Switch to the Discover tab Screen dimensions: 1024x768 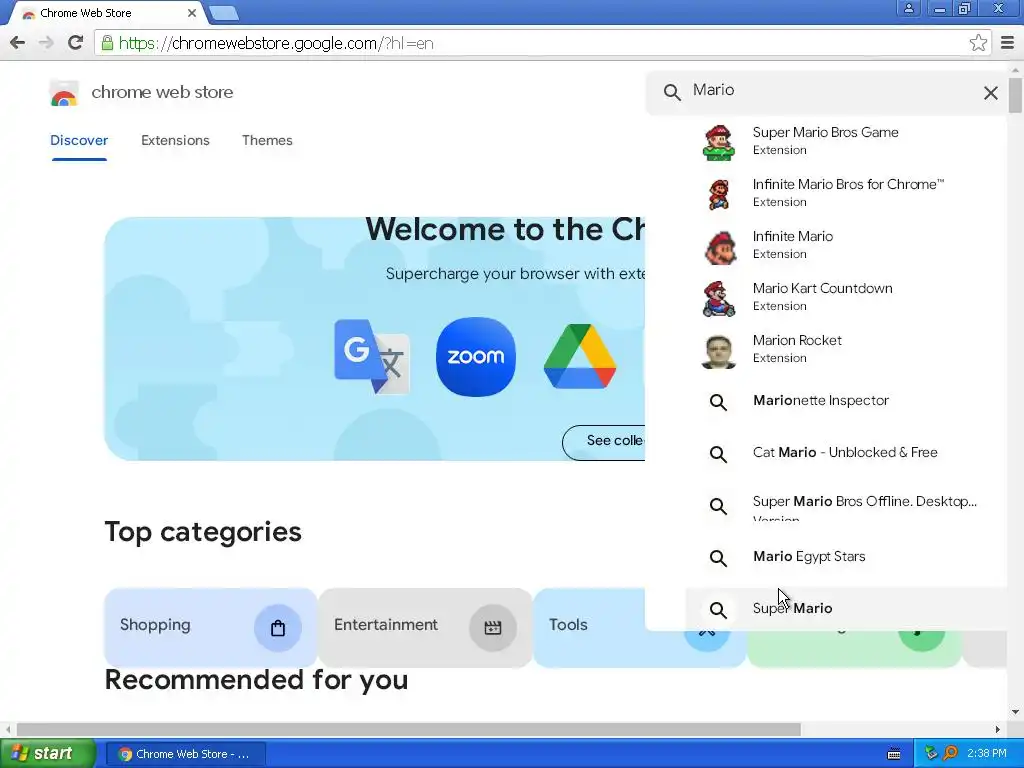[x=79, y=140]
